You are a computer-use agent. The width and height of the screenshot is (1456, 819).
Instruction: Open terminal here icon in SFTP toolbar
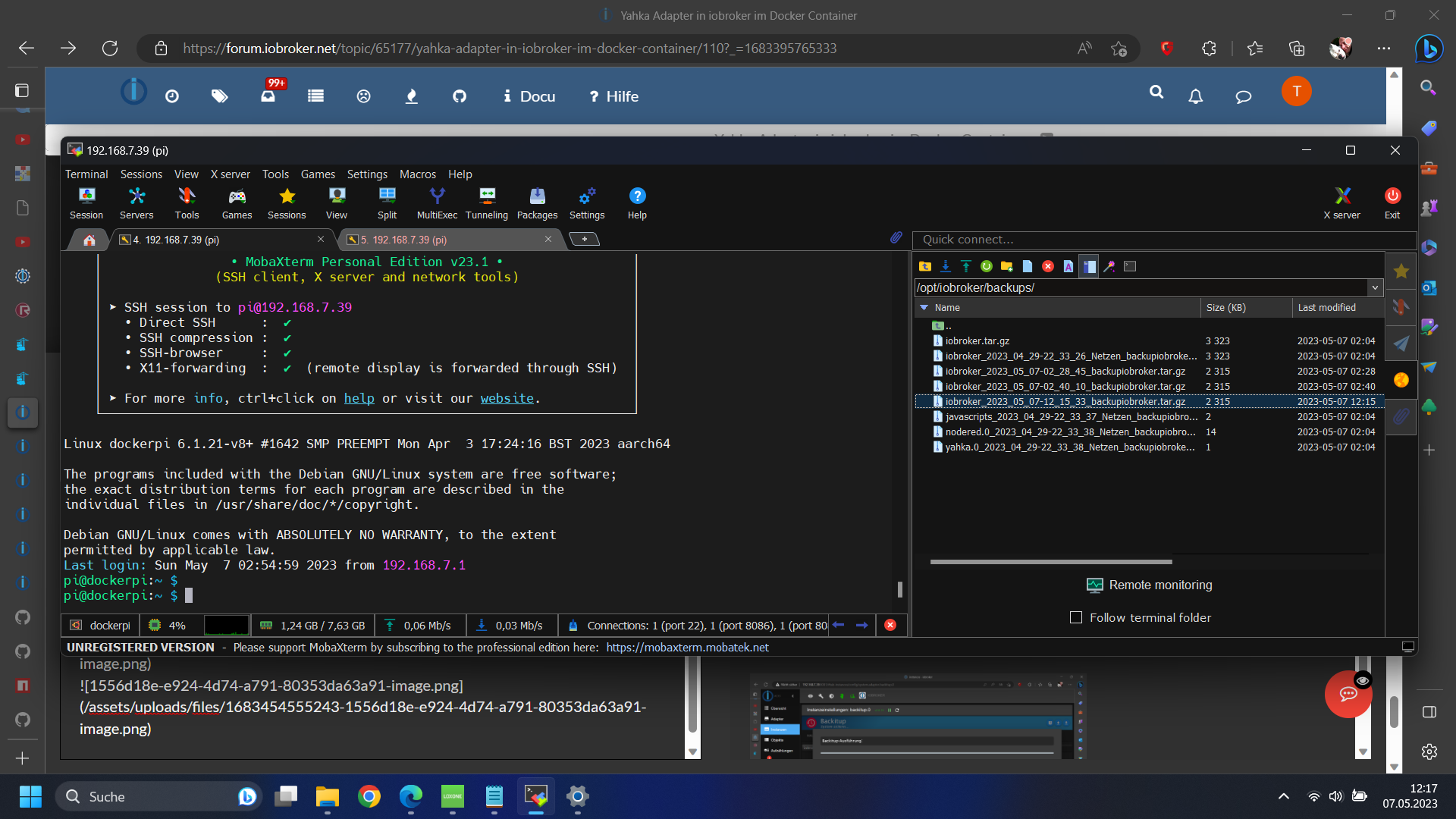tap(1129, 266)
